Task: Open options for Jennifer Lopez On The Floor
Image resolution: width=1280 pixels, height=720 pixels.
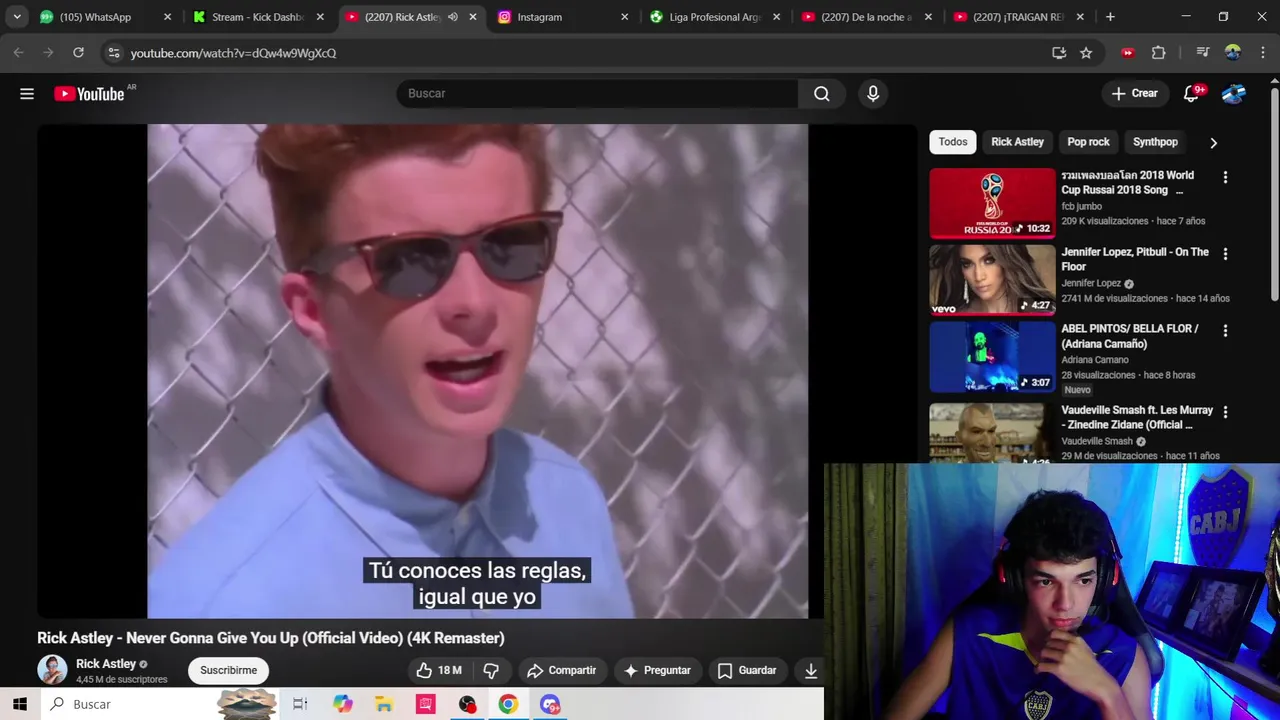Action: tap(1225, 254)
